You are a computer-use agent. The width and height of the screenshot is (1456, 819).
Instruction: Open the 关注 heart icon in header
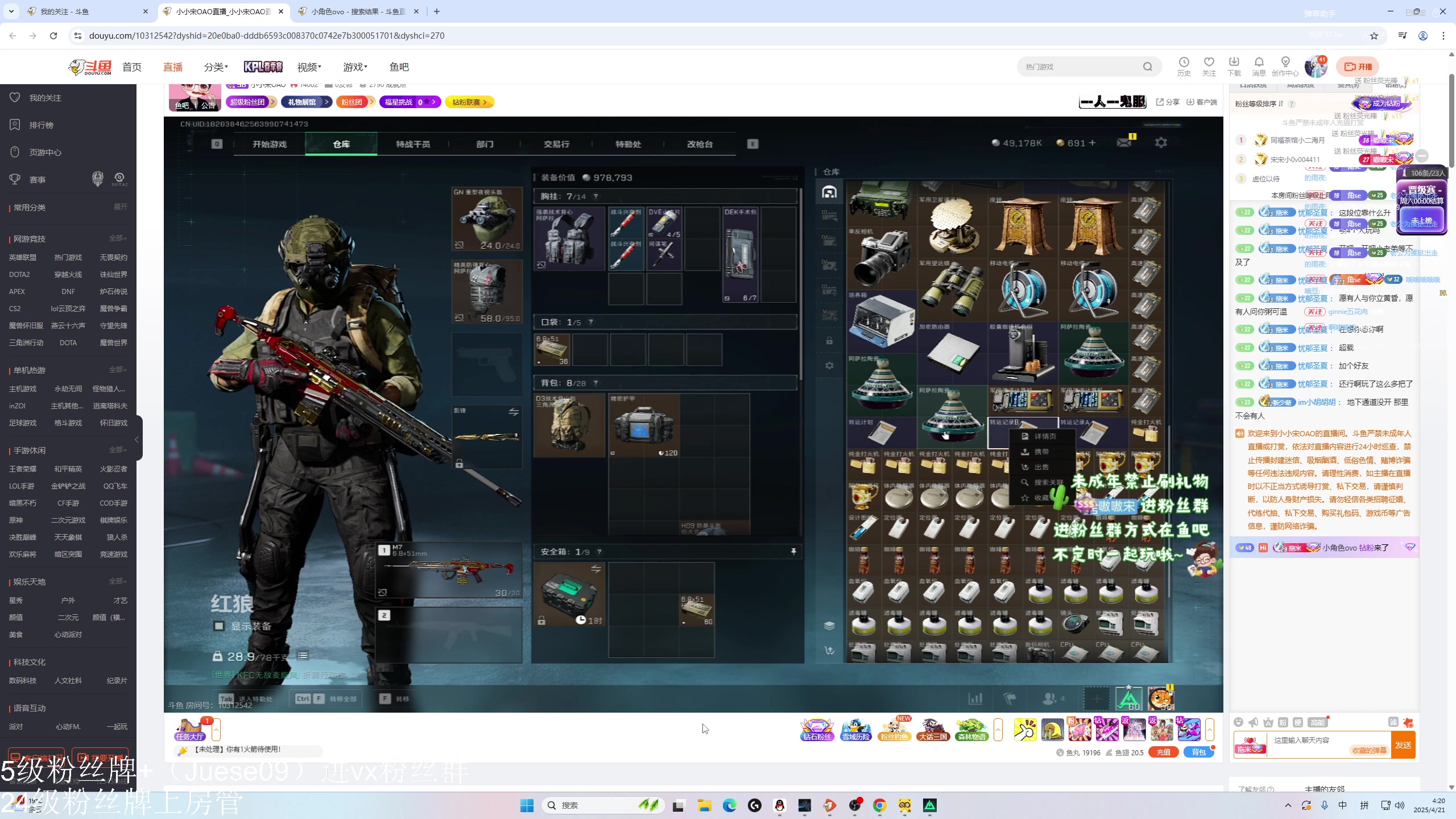pos(1209,67)
